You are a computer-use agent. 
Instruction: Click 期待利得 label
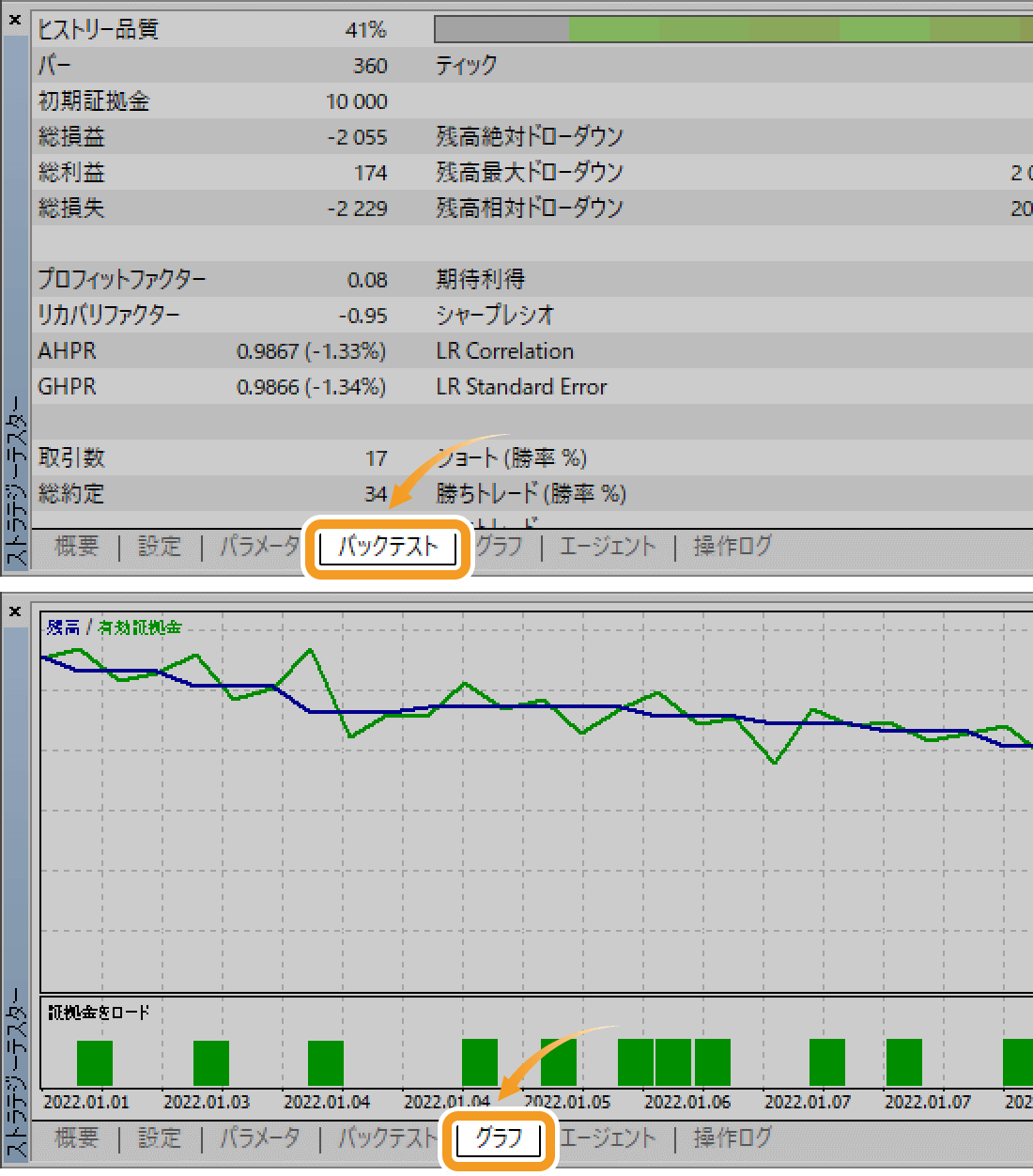480,280
